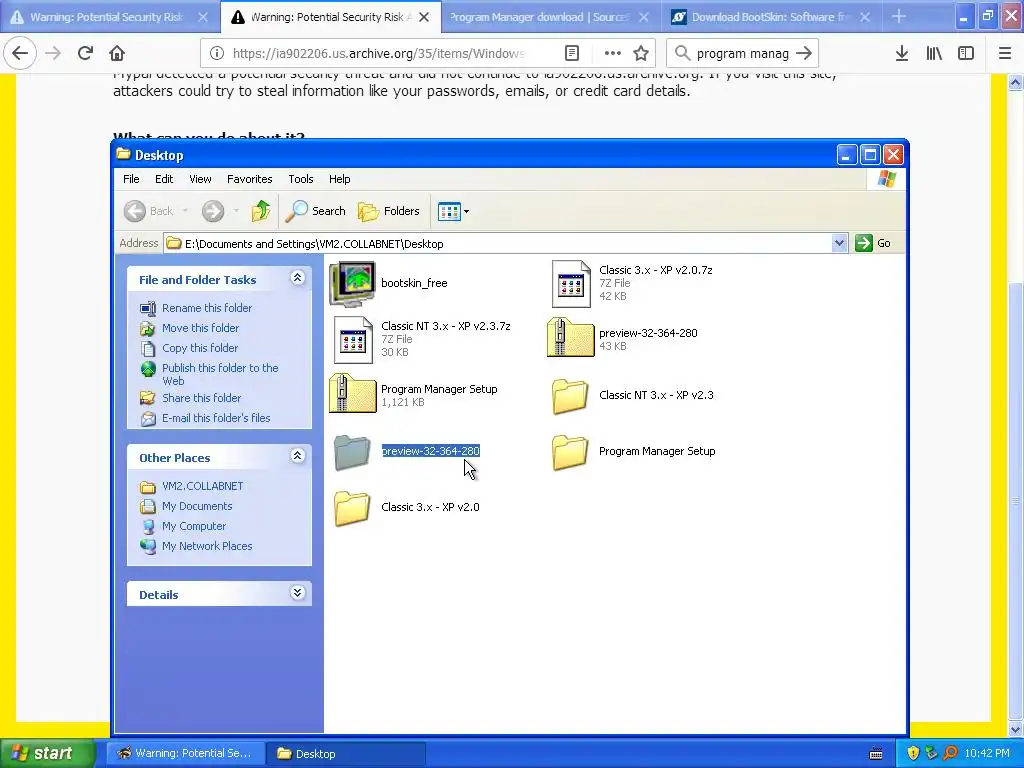This screenshot has height=768, width=1024.
Task: Select the Classic 3.x - XP v2.0.7z file icon
Action: [571, 283]
